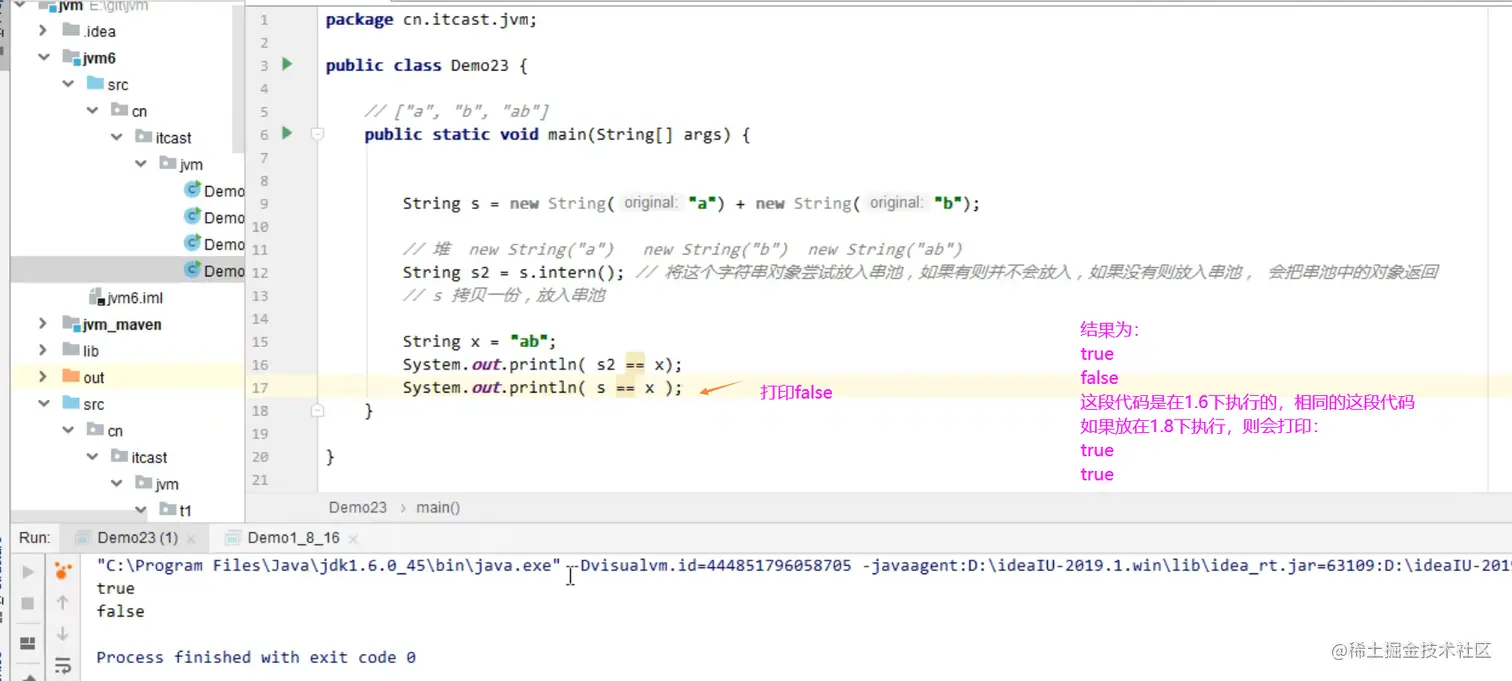The height and width of the screenshot is (681, 1512).
Task: Place cursor in 'package cn.itcast.jvm;' line
Action: (x=431, y=19)
